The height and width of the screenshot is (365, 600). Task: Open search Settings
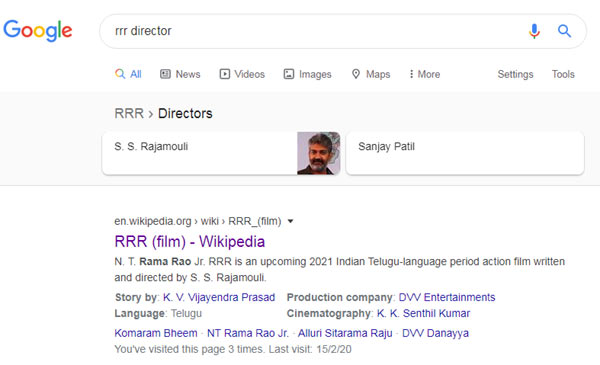pos(515,74)
